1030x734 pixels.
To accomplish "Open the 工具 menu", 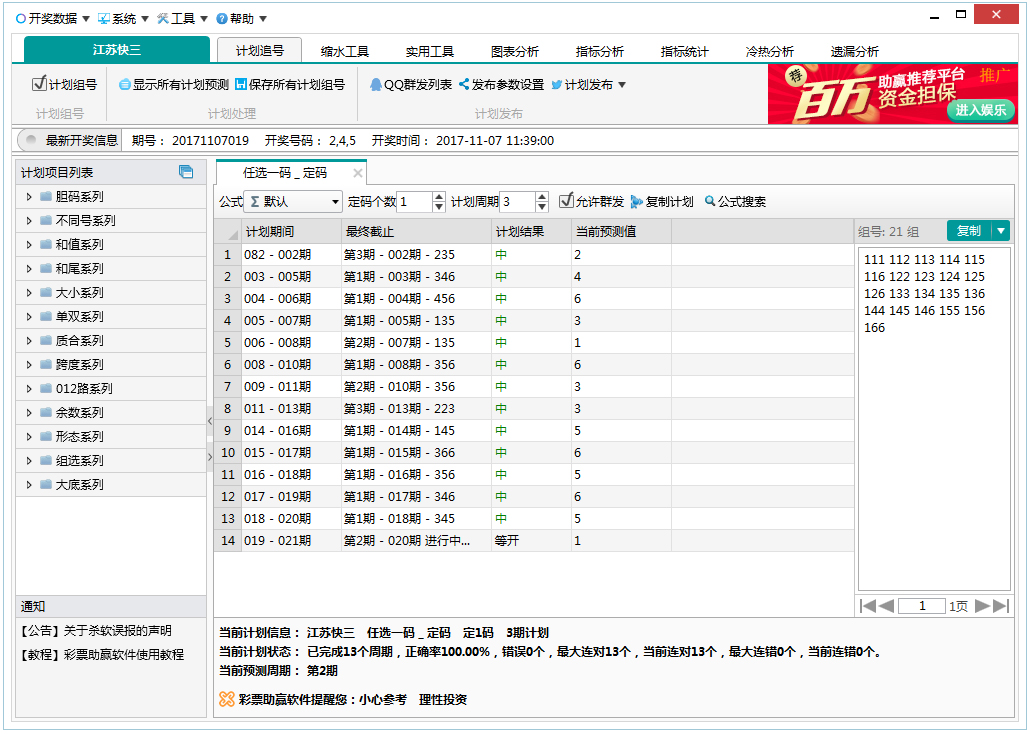I will point(182,18).
